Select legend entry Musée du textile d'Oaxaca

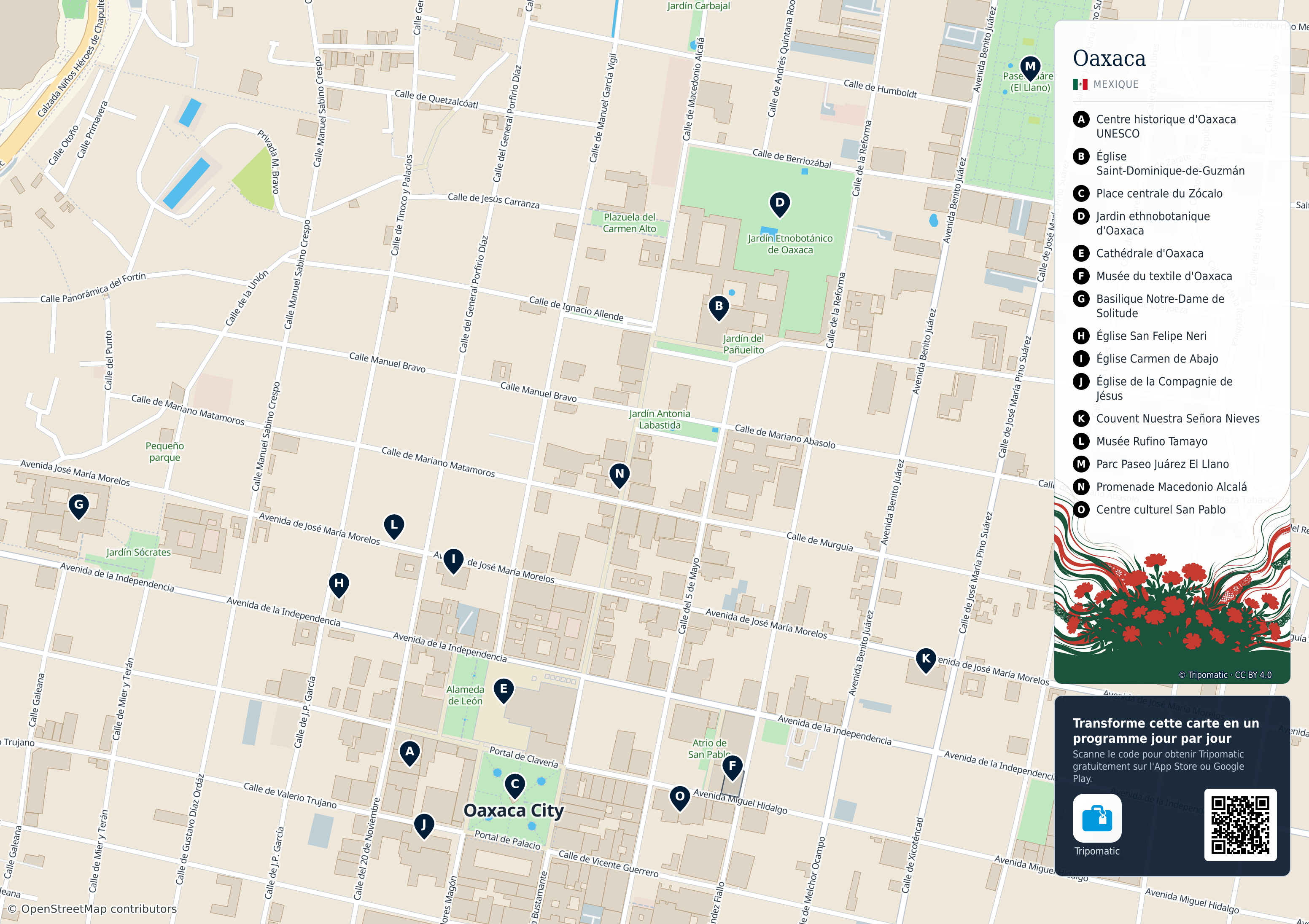(x=1153, y=277)
